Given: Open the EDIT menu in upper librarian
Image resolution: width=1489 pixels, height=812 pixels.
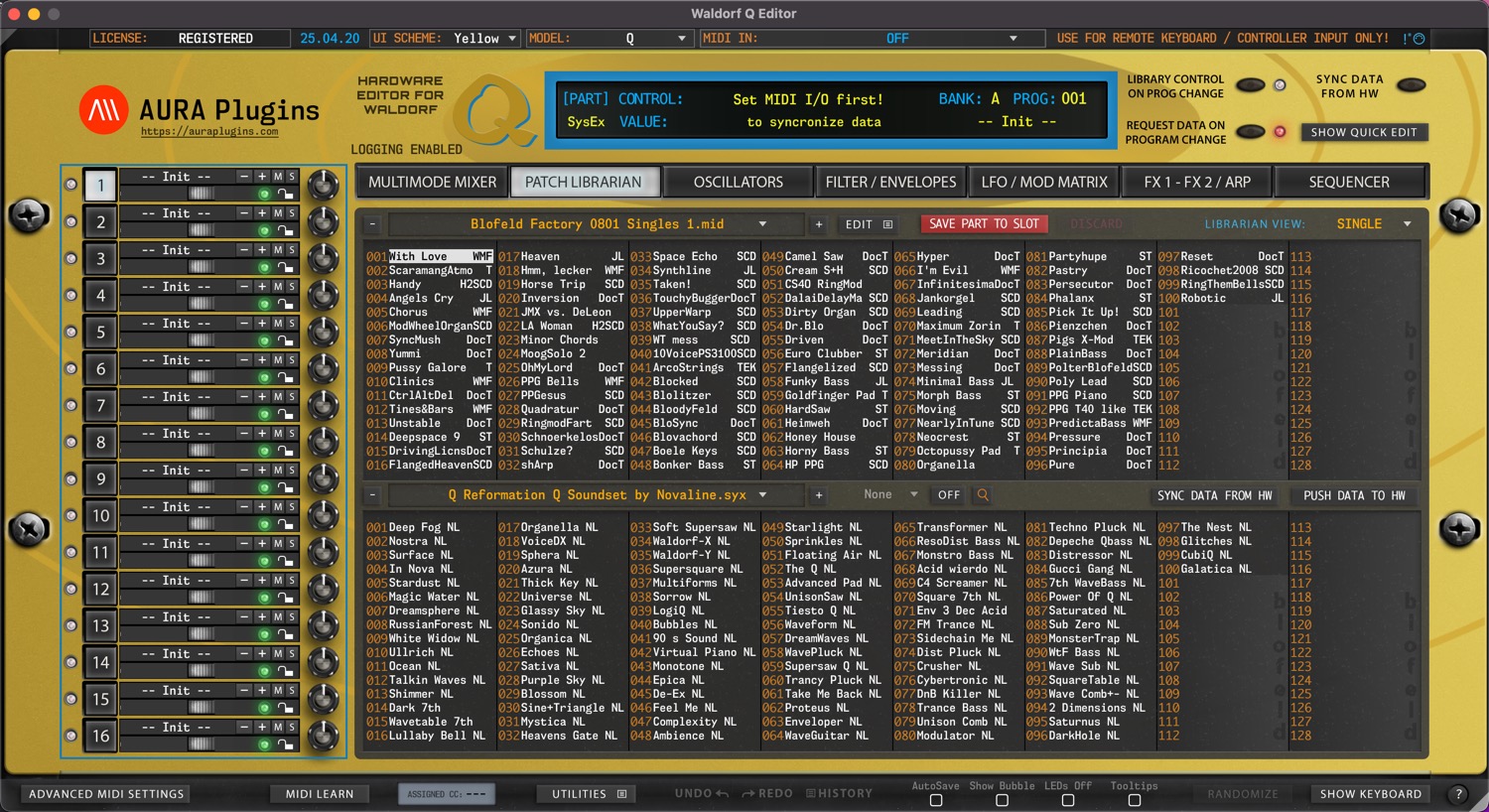Looking at the screenshot, I should click(x=869, y=224).
